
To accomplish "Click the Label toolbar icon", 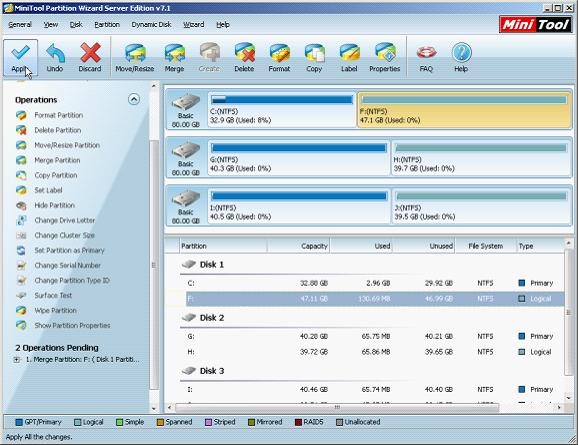I will pyautogui.click(x=349, y=57).
